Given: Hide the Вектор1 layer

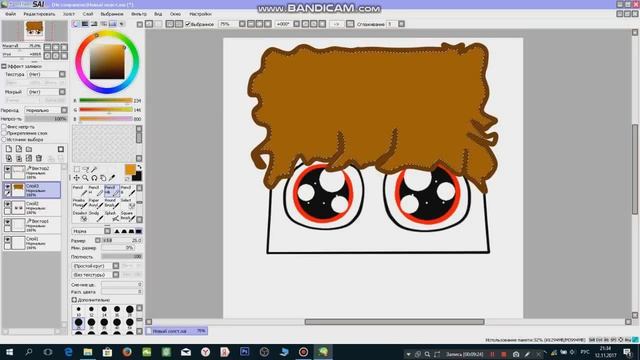Looking at the screenshot, I should [7, 222].
